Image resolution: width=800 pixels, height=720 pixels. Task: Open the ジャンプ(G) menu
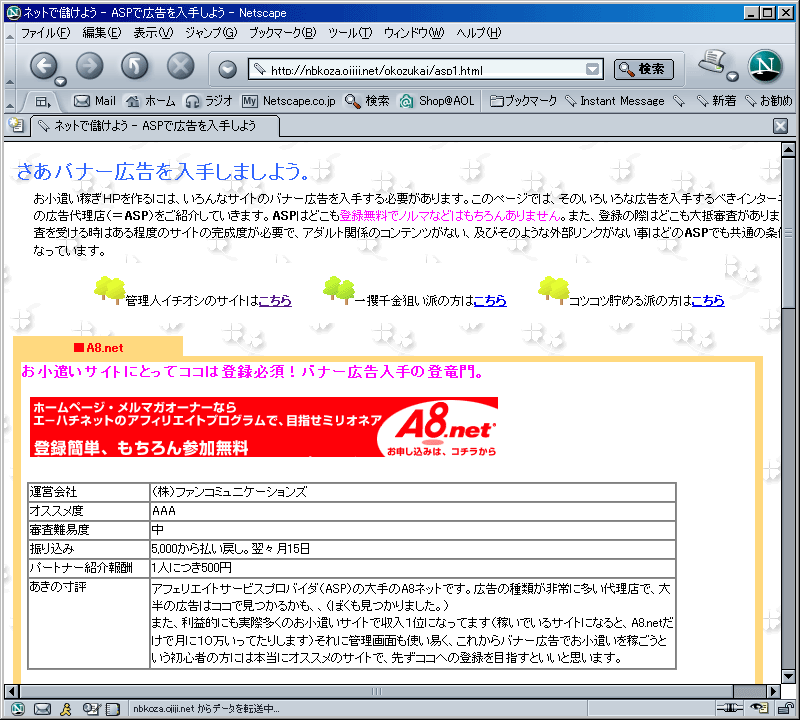pos(211,33)
